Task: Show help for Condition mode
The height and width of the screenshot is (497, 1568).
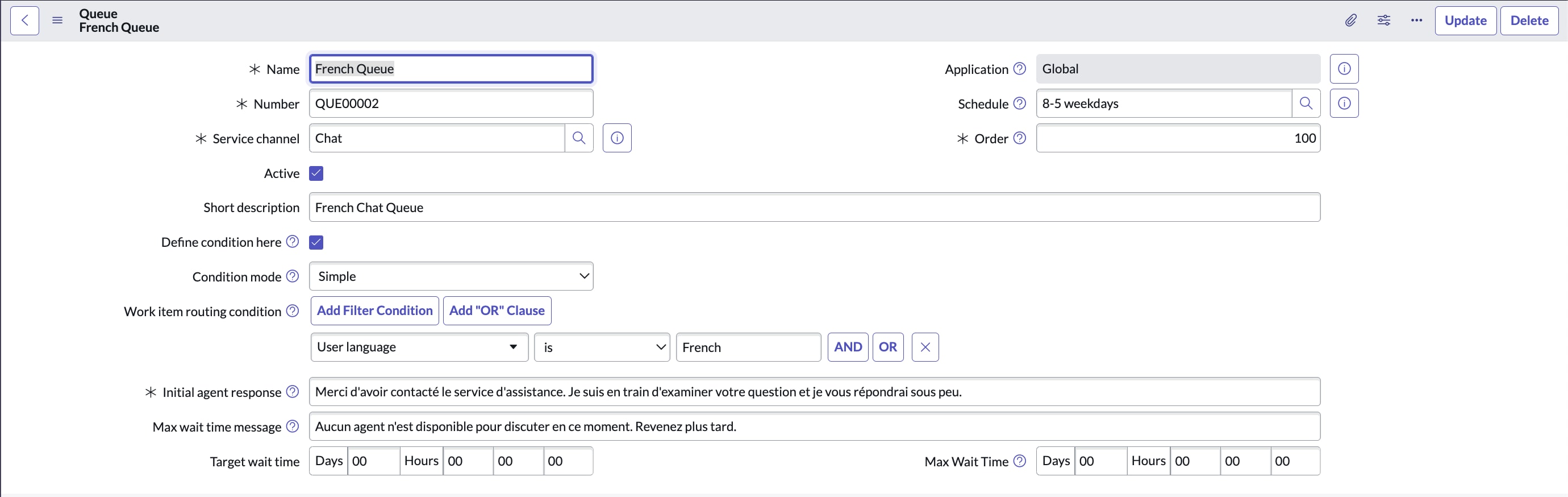Action: tap(292, 276)
